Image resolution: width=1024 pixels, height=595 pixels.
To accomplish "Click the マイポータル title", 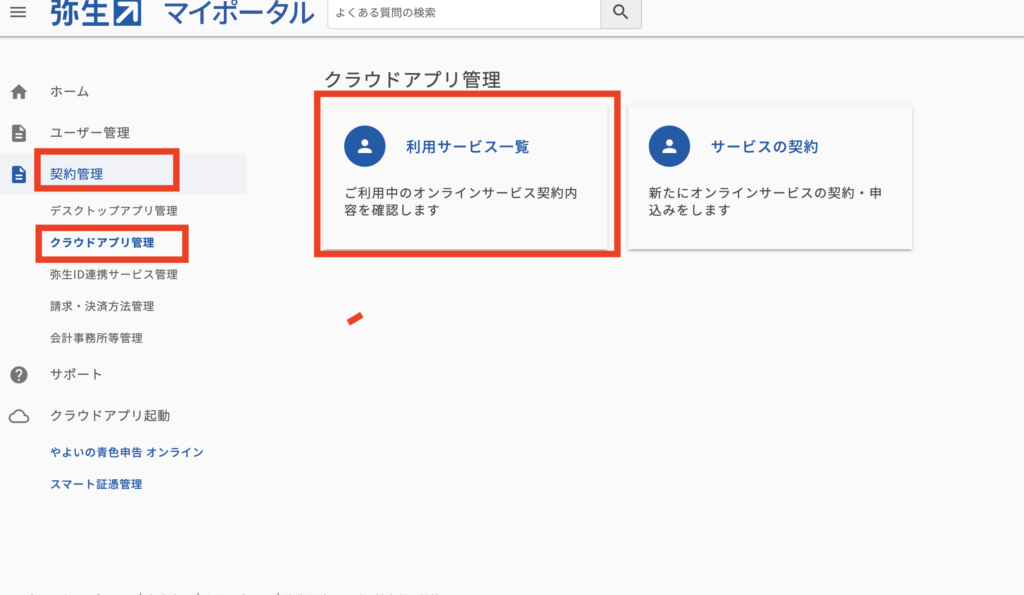I will [x=239, y=13].
